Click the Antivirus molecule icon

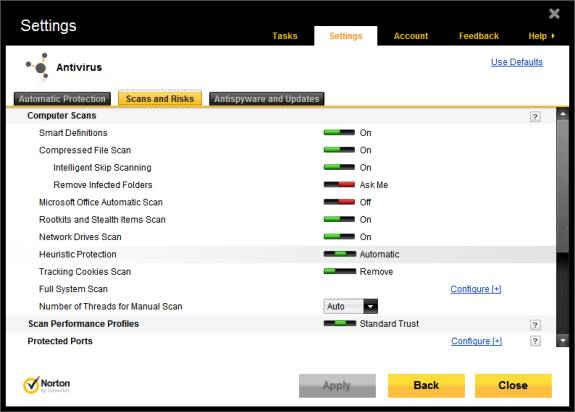click(37, 66)
